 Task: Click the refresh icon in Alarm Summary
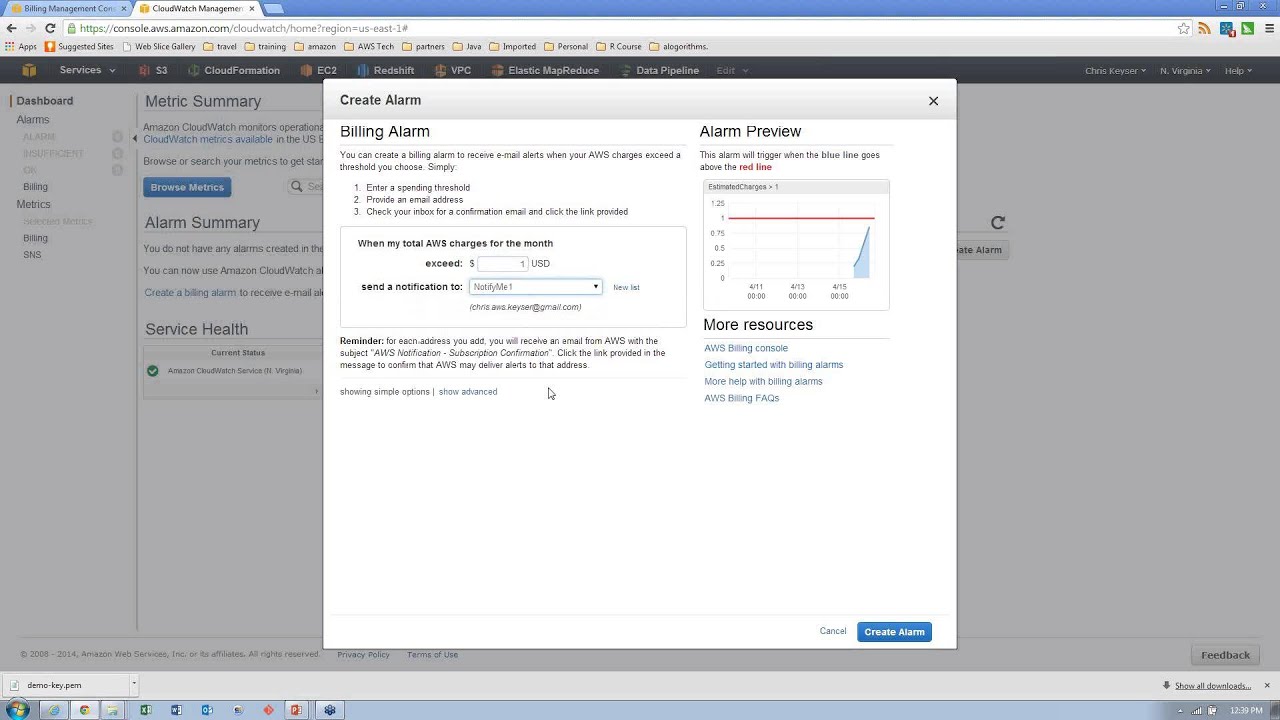click(x=997, y=223)
